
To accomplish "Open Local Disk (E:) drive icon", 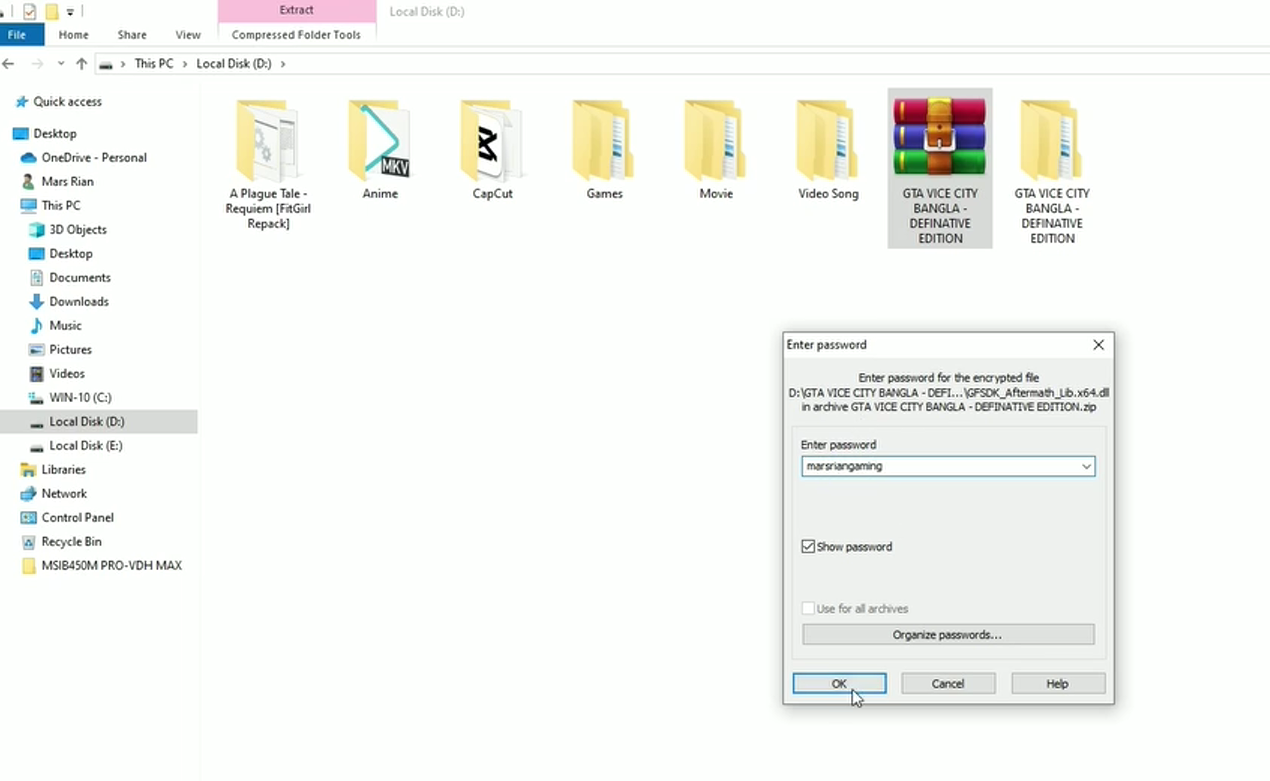I will tap(37, 446).
